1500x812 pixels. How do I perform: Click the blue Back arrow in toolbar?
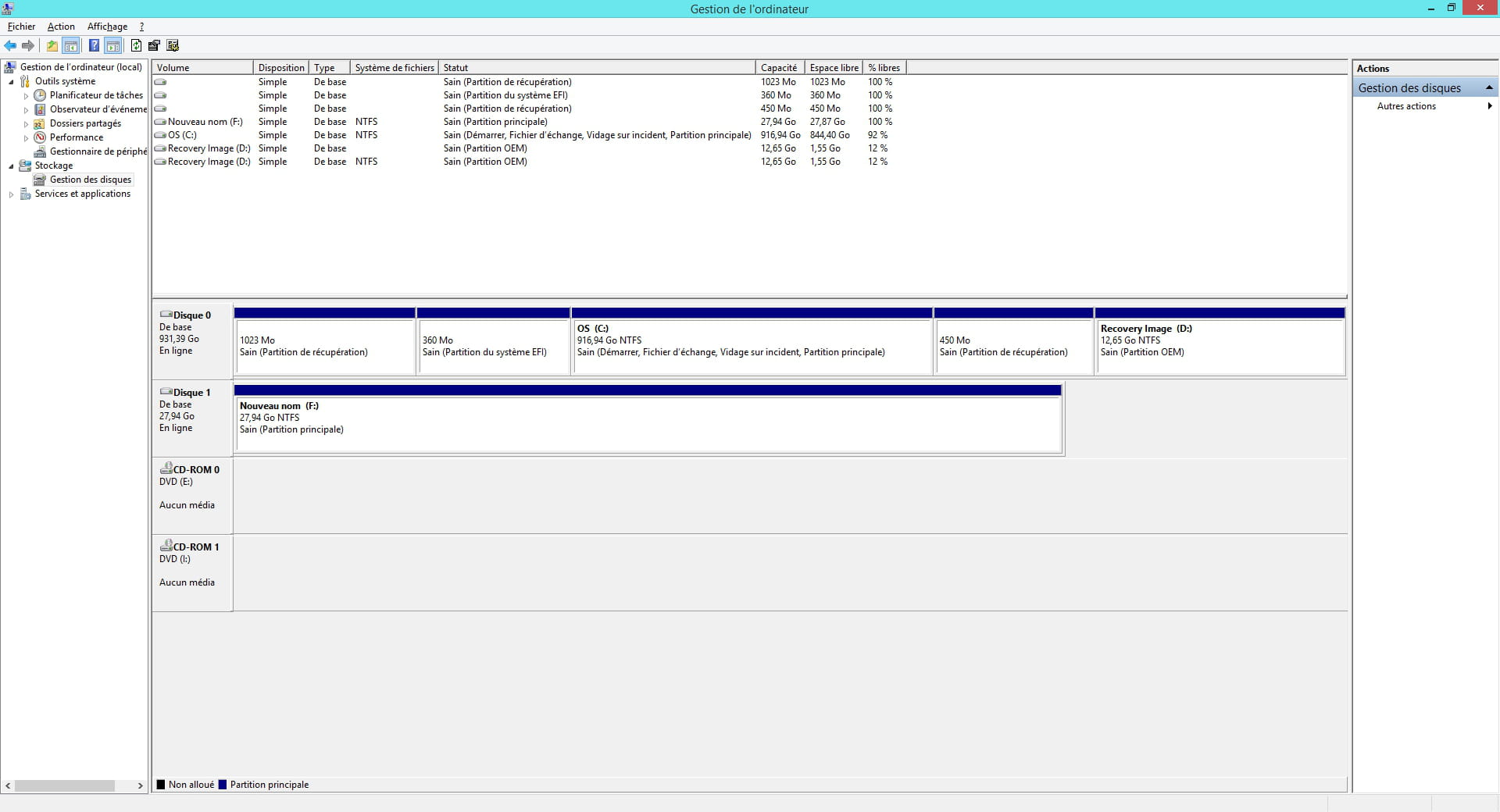(x=10, y=45)
